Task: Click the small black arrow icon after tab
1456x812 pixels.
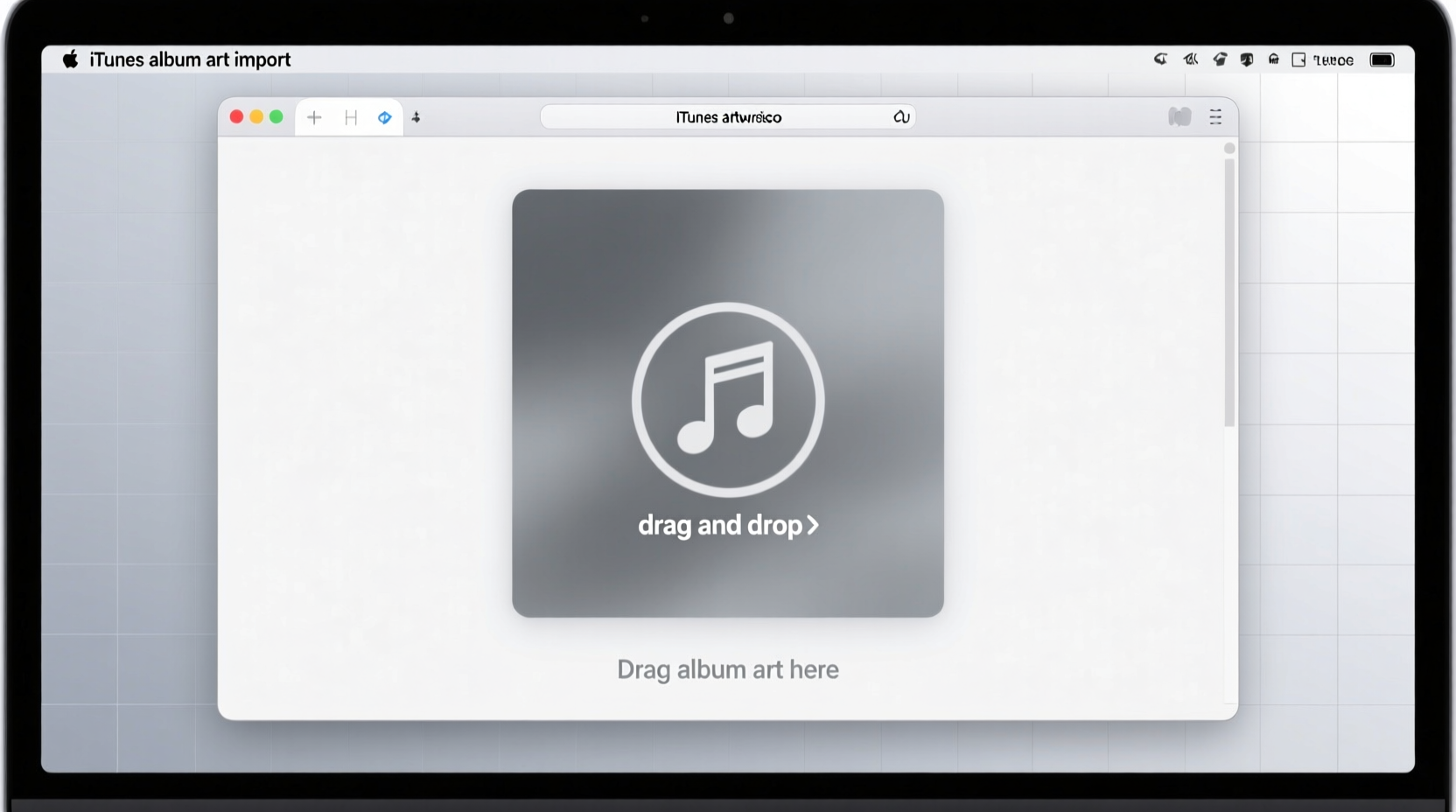Action: click(416, 117)
